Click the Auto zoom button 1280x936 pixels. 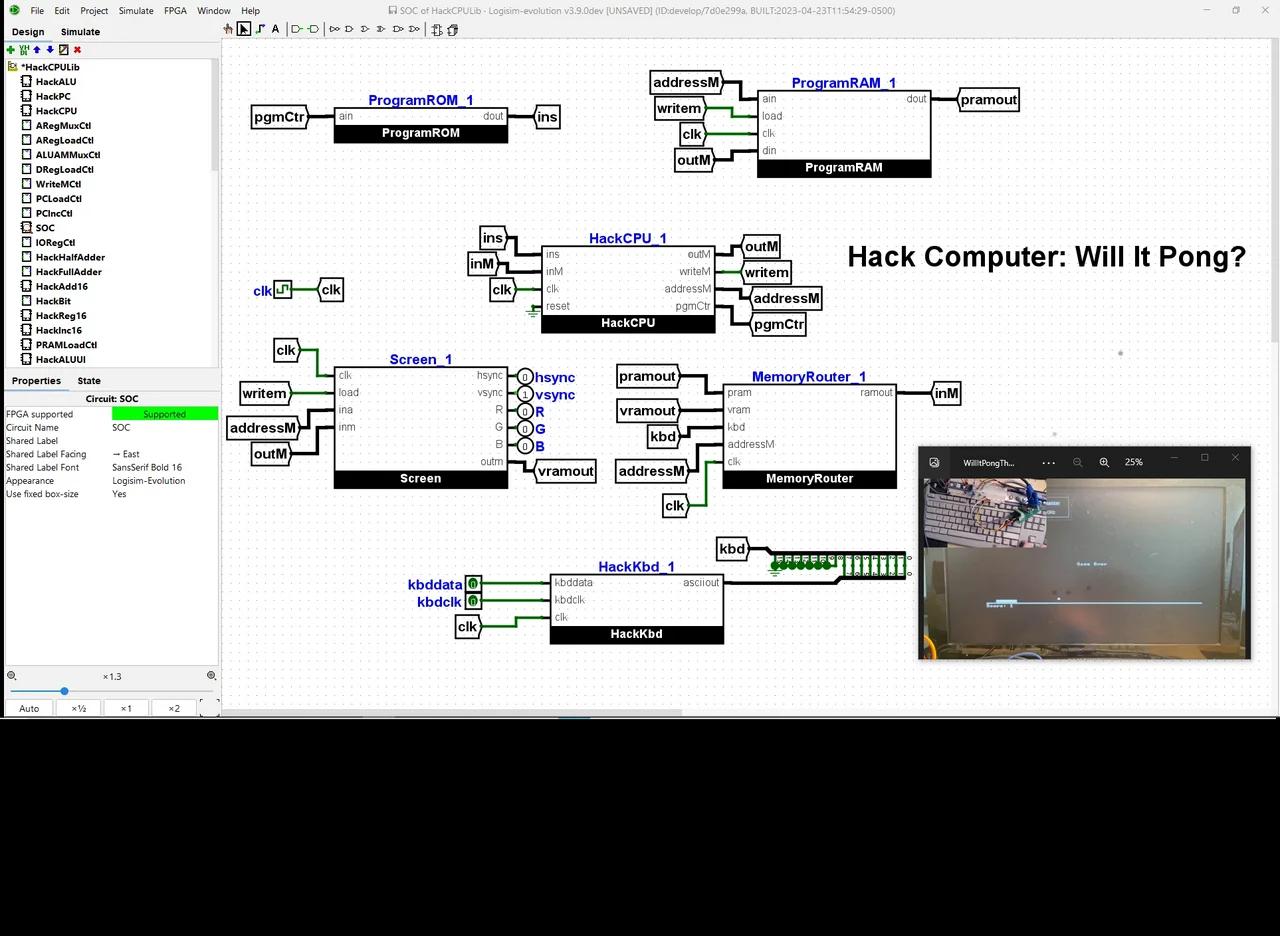[x=29, y=708]
